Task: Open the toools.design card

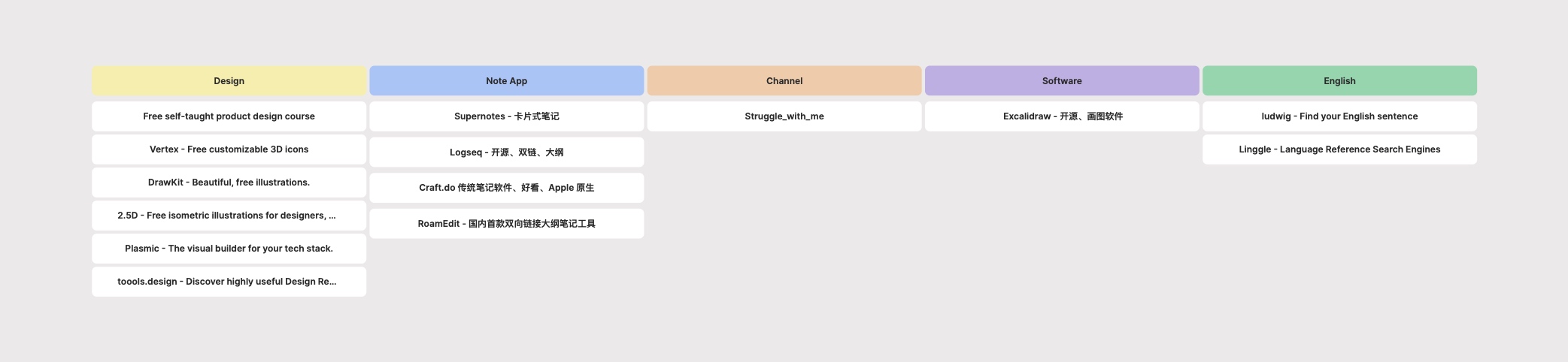Action: [229, 282]
